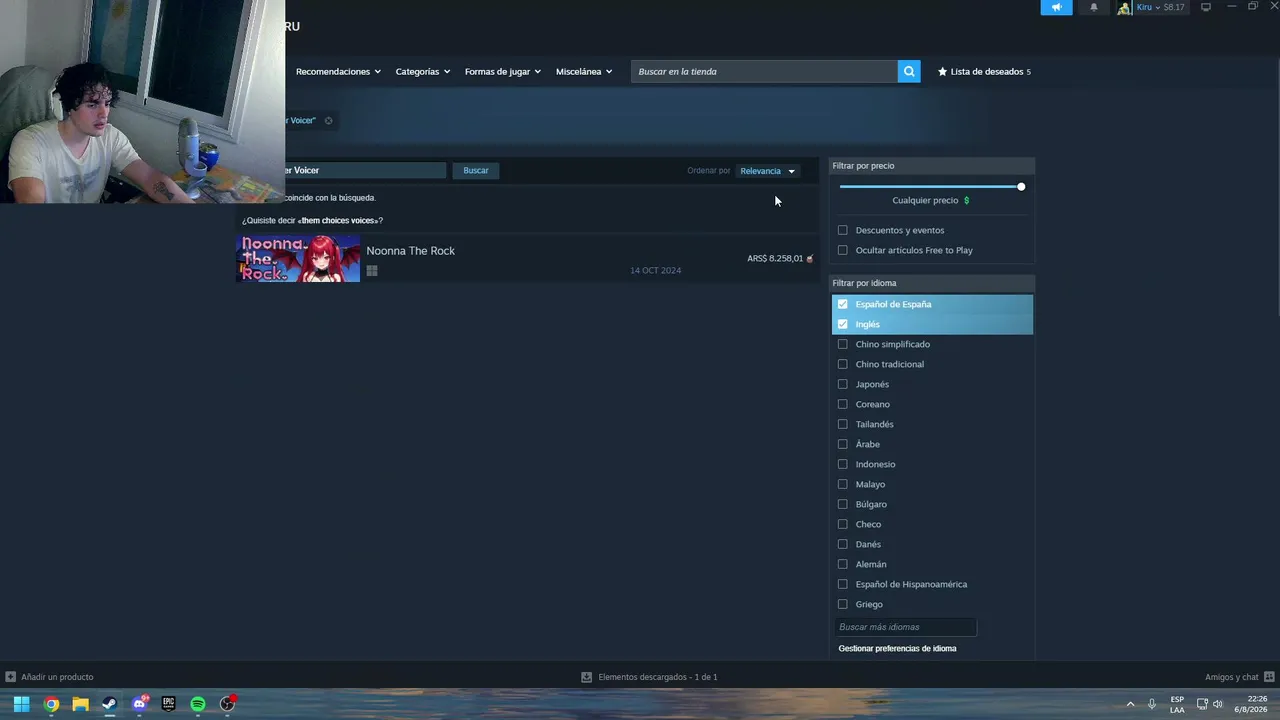Open Gestionar preferencias de idioma link

coord(897,648)
